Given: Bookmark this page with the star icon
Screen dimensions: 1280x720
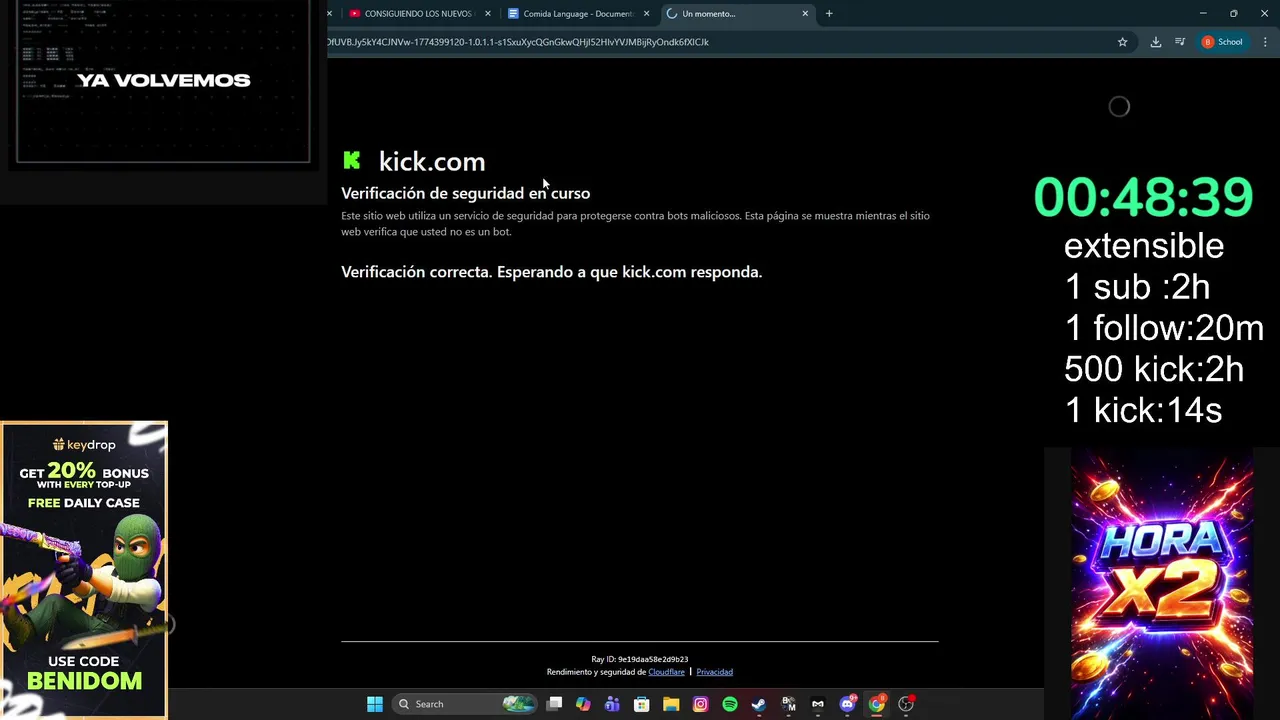Looking at the screenshot, I should pyautogui.click(x=1122, y=42).
